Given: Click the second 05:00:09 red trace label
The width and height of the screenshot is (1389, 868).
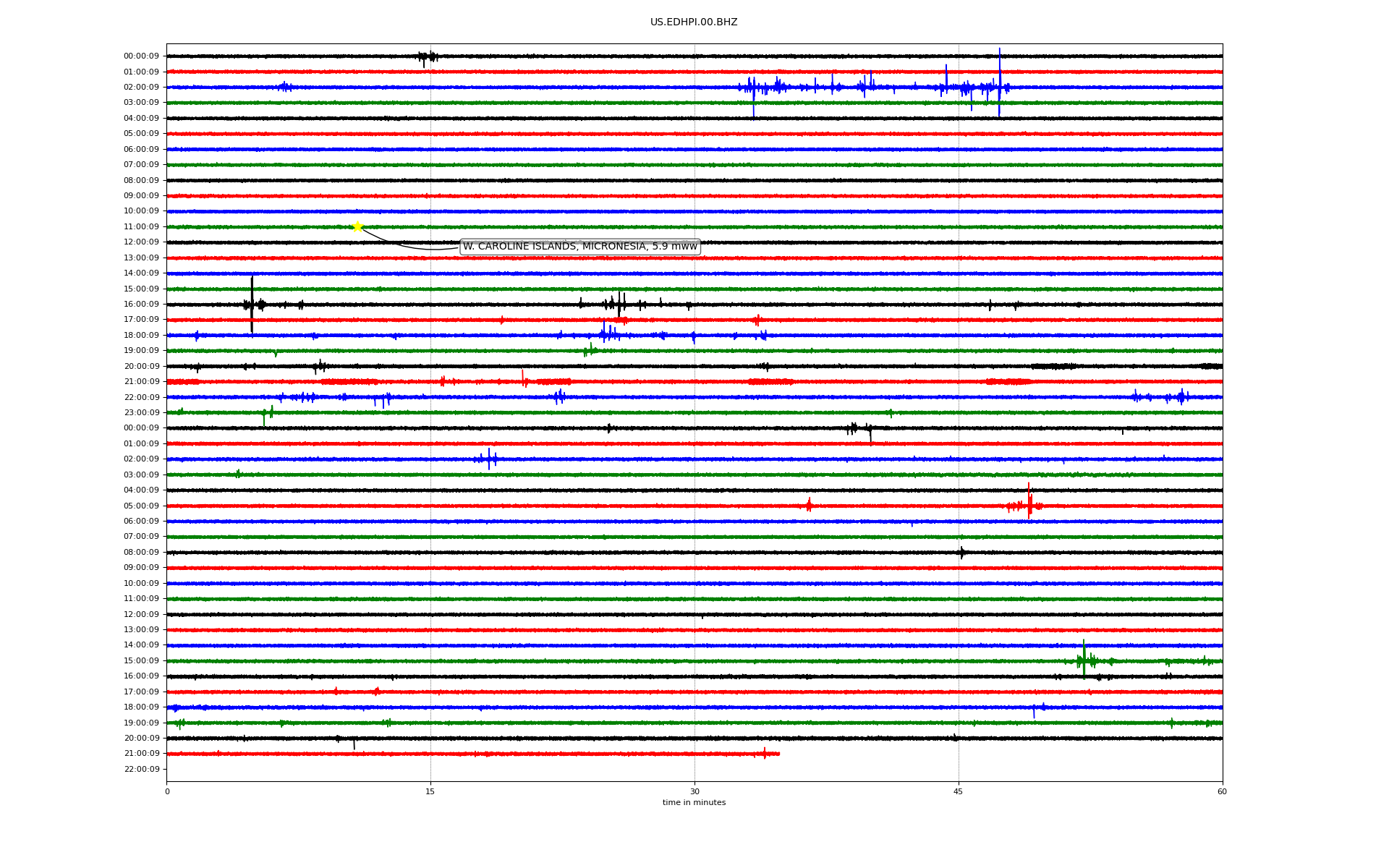Looking at the screenshot, I should [x=141, y=506].
